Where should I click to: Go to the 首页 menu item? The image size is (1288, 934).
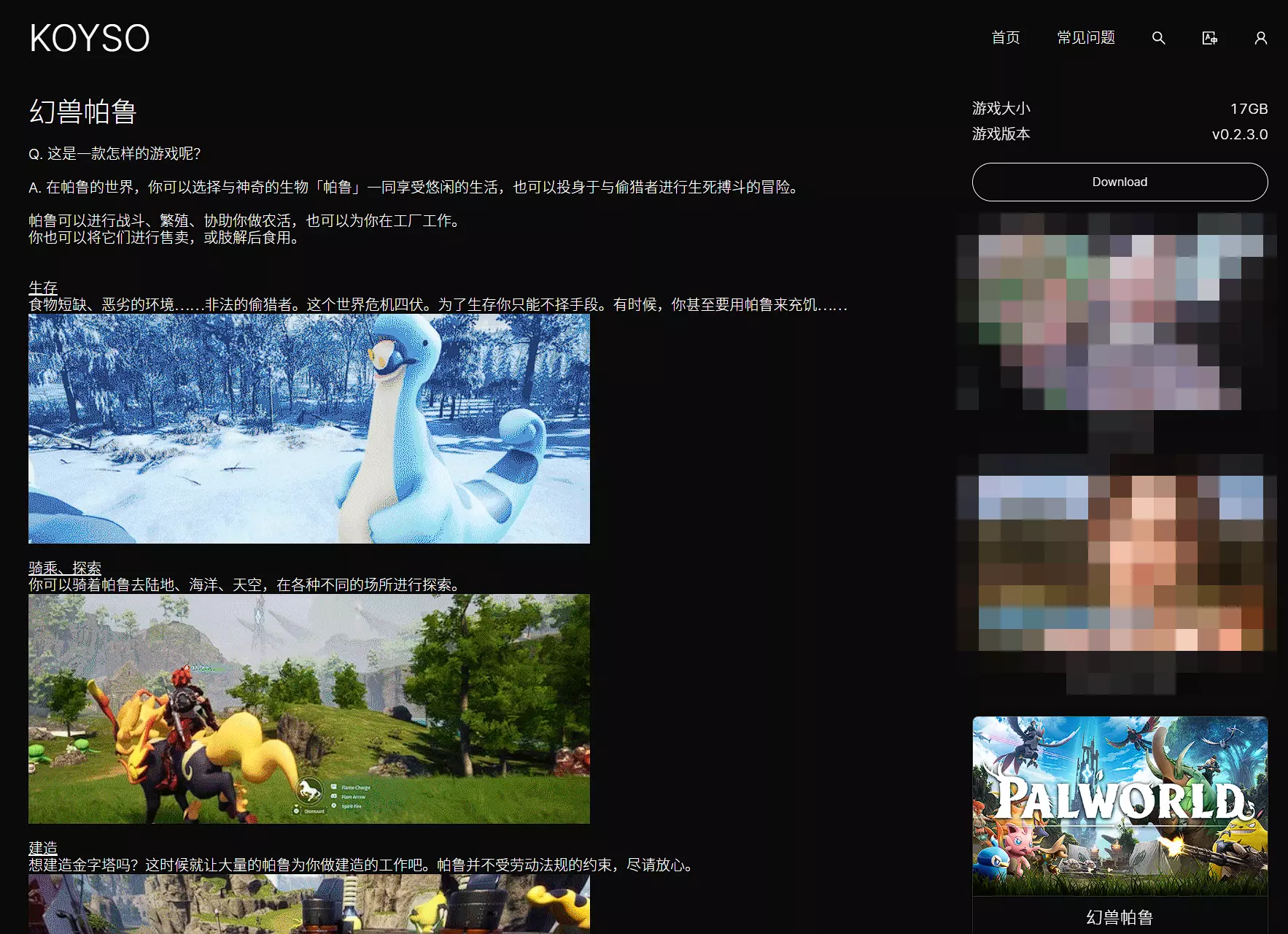[1006, 38]
